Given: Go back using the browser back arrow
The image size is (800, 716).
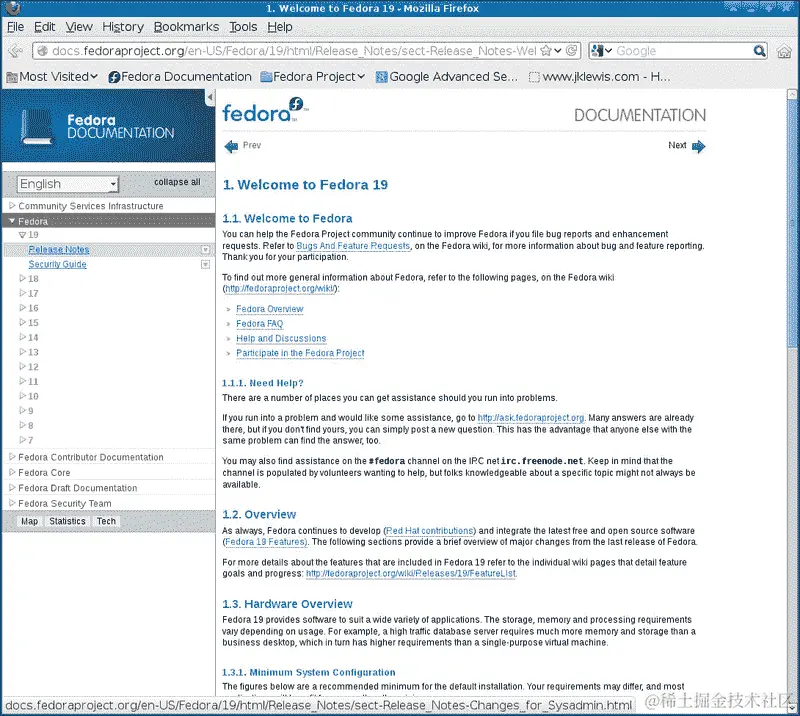Looking at the screenshot, I should coord(16,51).
